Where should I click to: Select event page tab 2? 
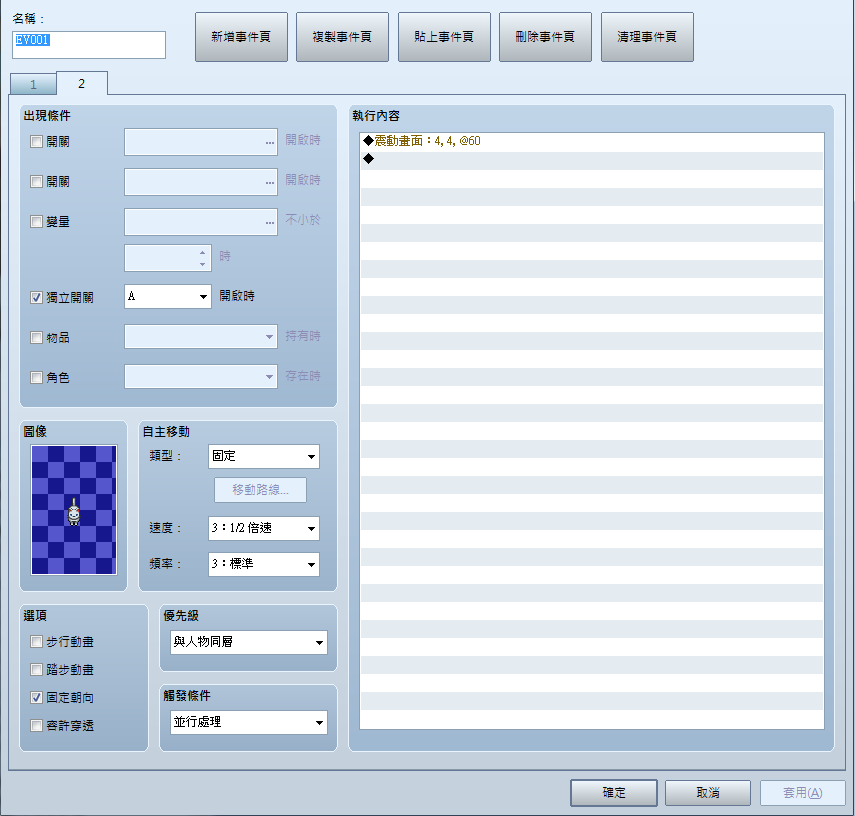tap(82, 83)
